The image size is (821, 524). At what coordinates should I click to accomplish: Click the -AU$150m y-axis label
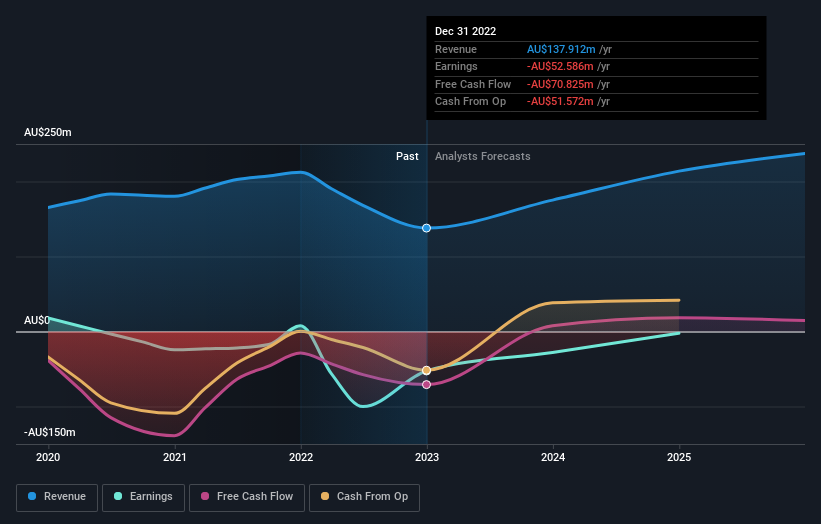click(50, 432)
